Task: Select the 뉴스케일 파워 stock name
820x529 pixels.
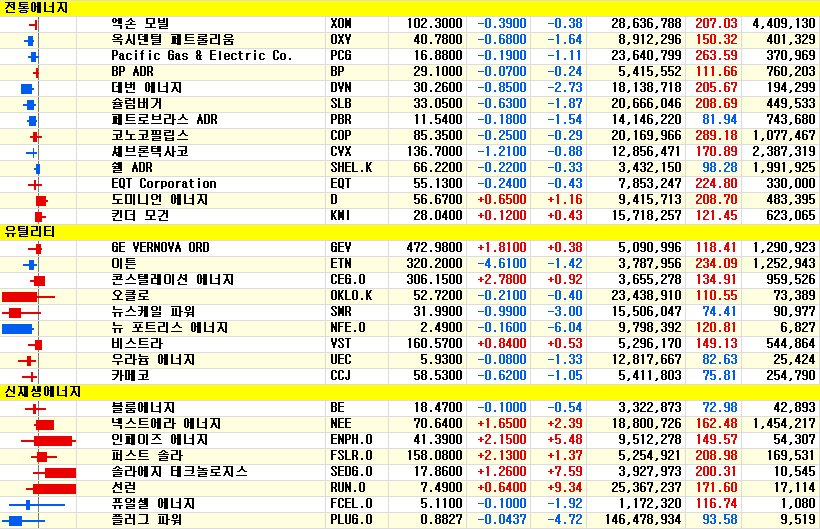Action: pos(153,312)
